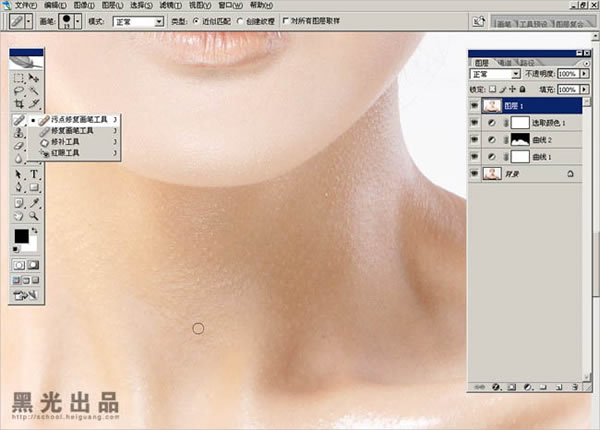Open the 不透明度 slider arrow

(584, 73)
